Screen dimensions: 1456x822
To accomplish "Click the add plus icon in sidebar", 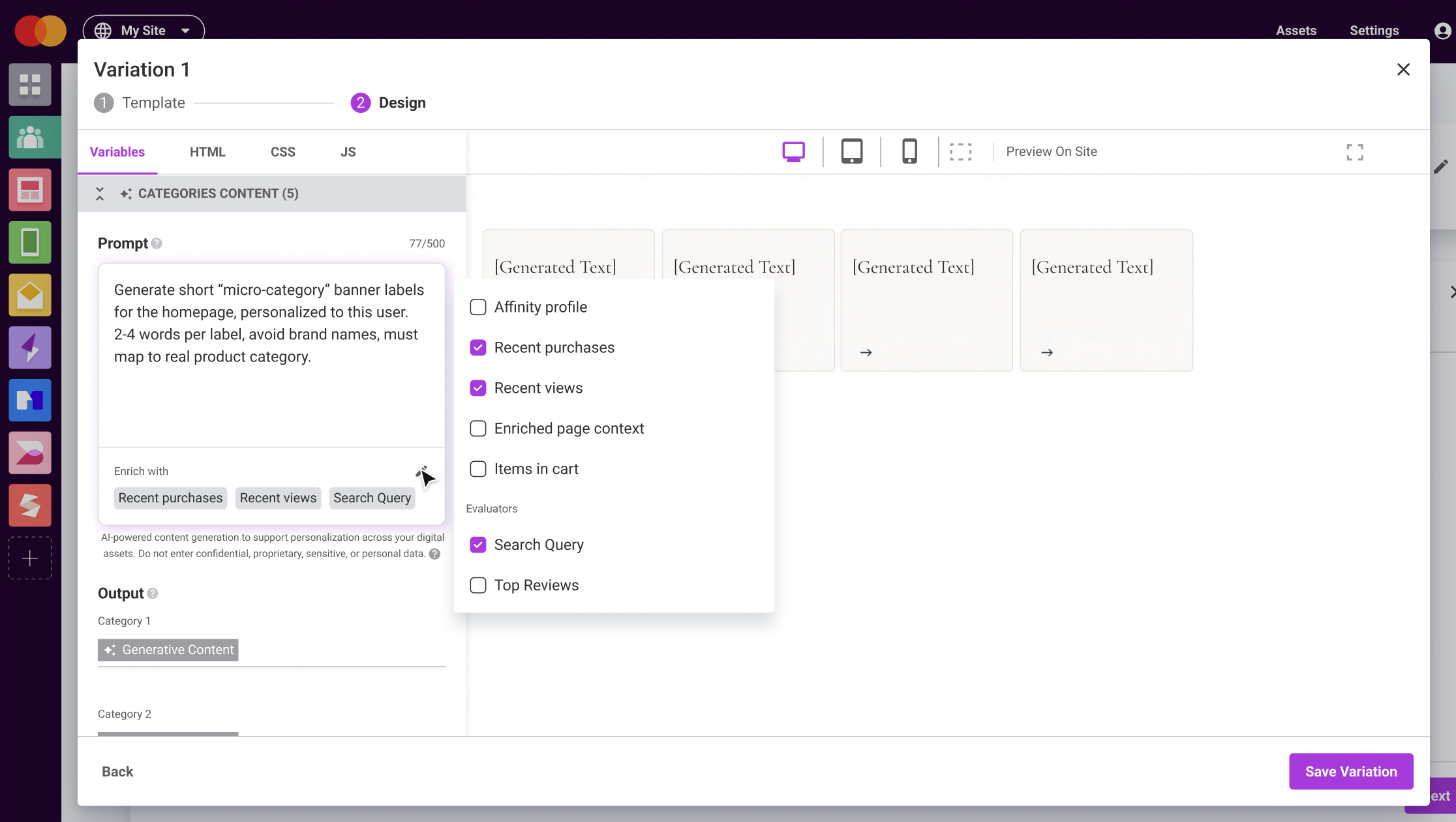I will click(30, 558).
